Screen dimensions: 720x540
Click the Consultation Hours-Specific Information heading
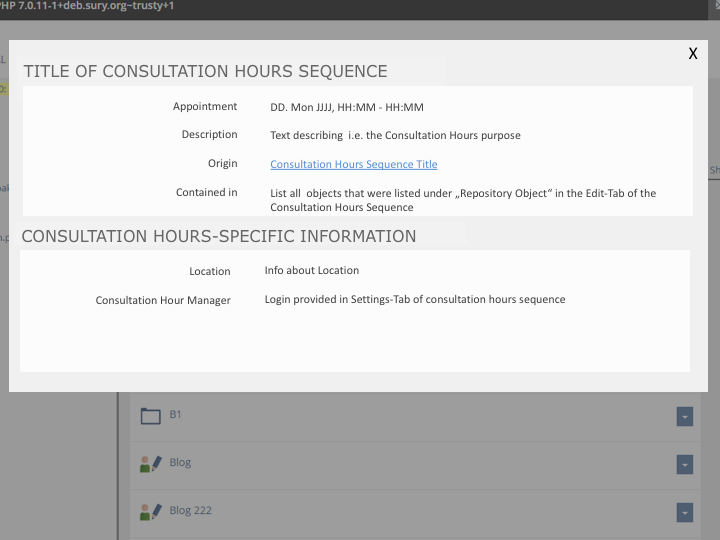pos(219,237)
